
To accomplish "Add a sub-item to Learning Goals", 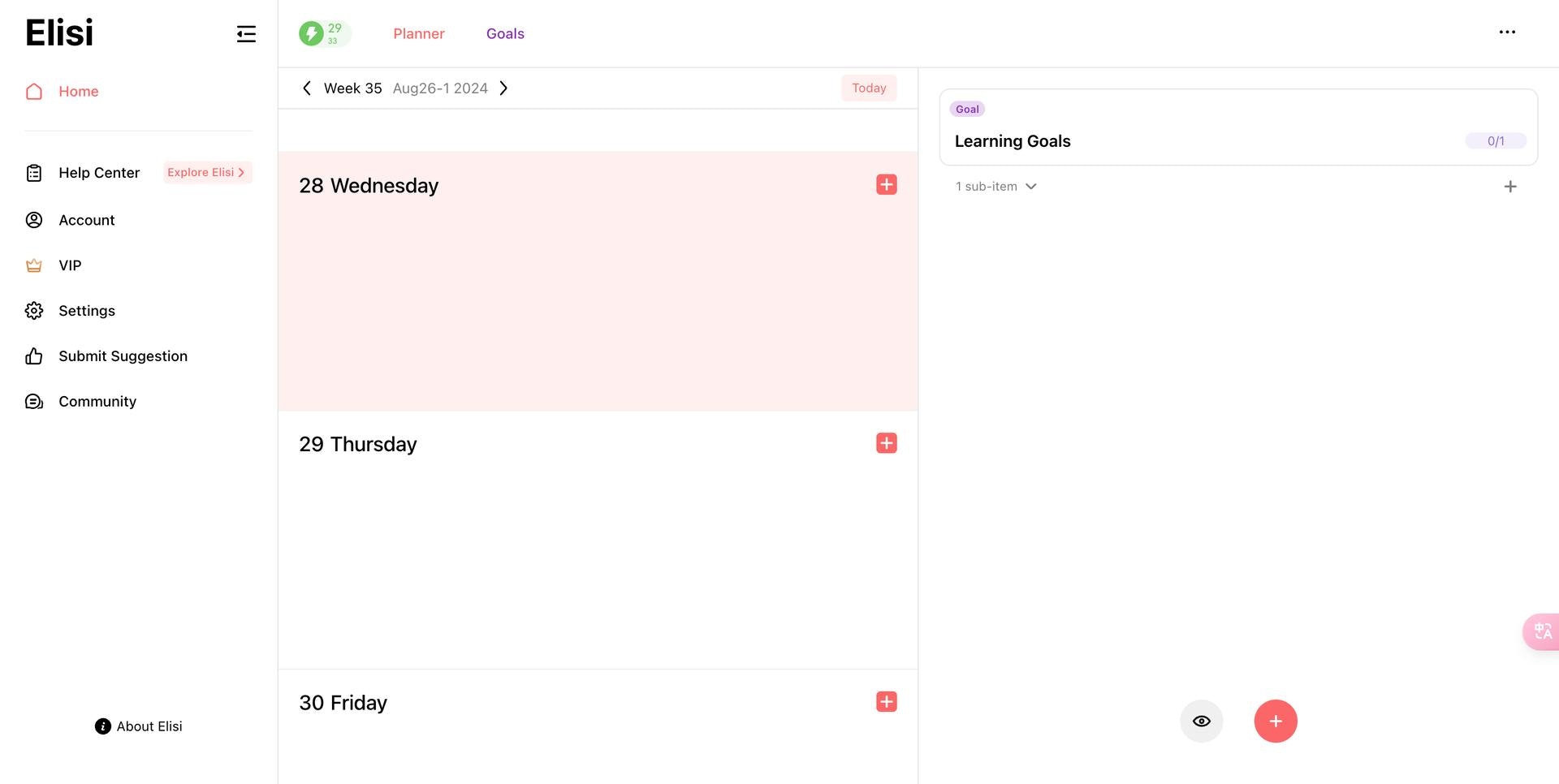I will [1510, 187].
